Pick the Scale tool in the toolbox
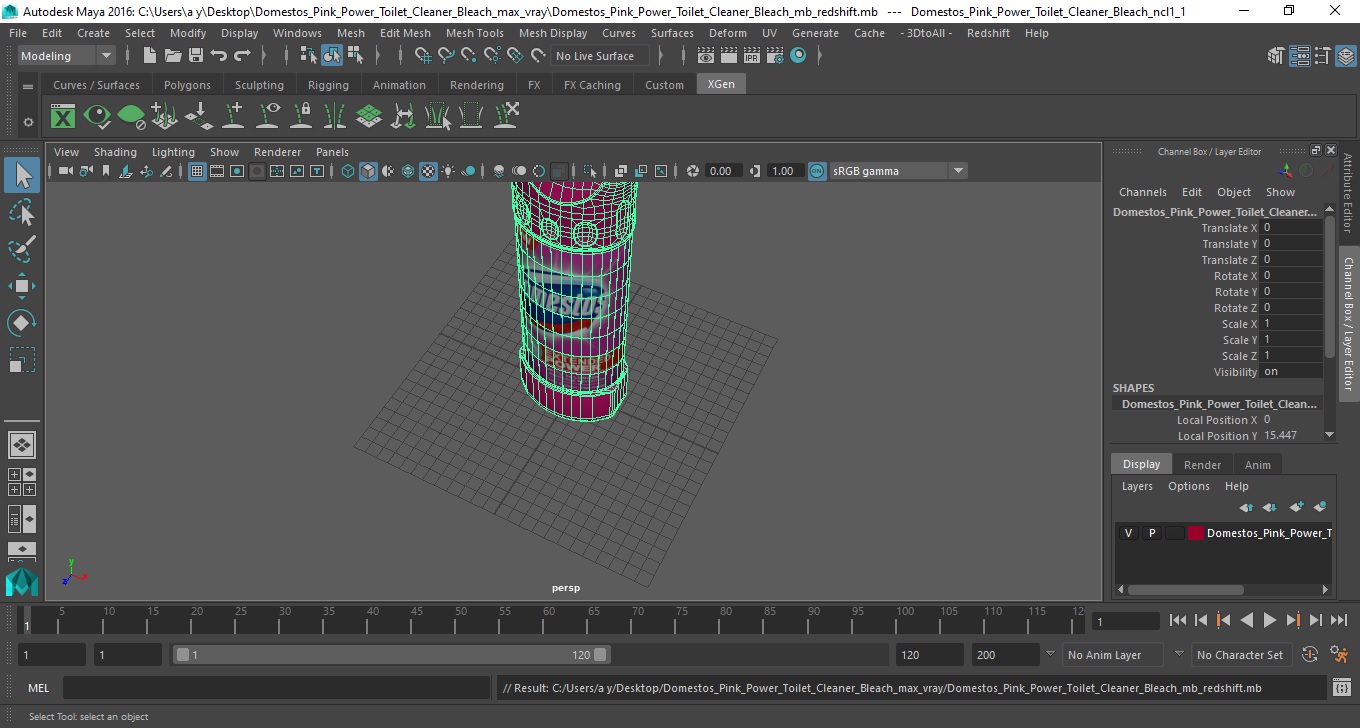 (x=22, y=360)
